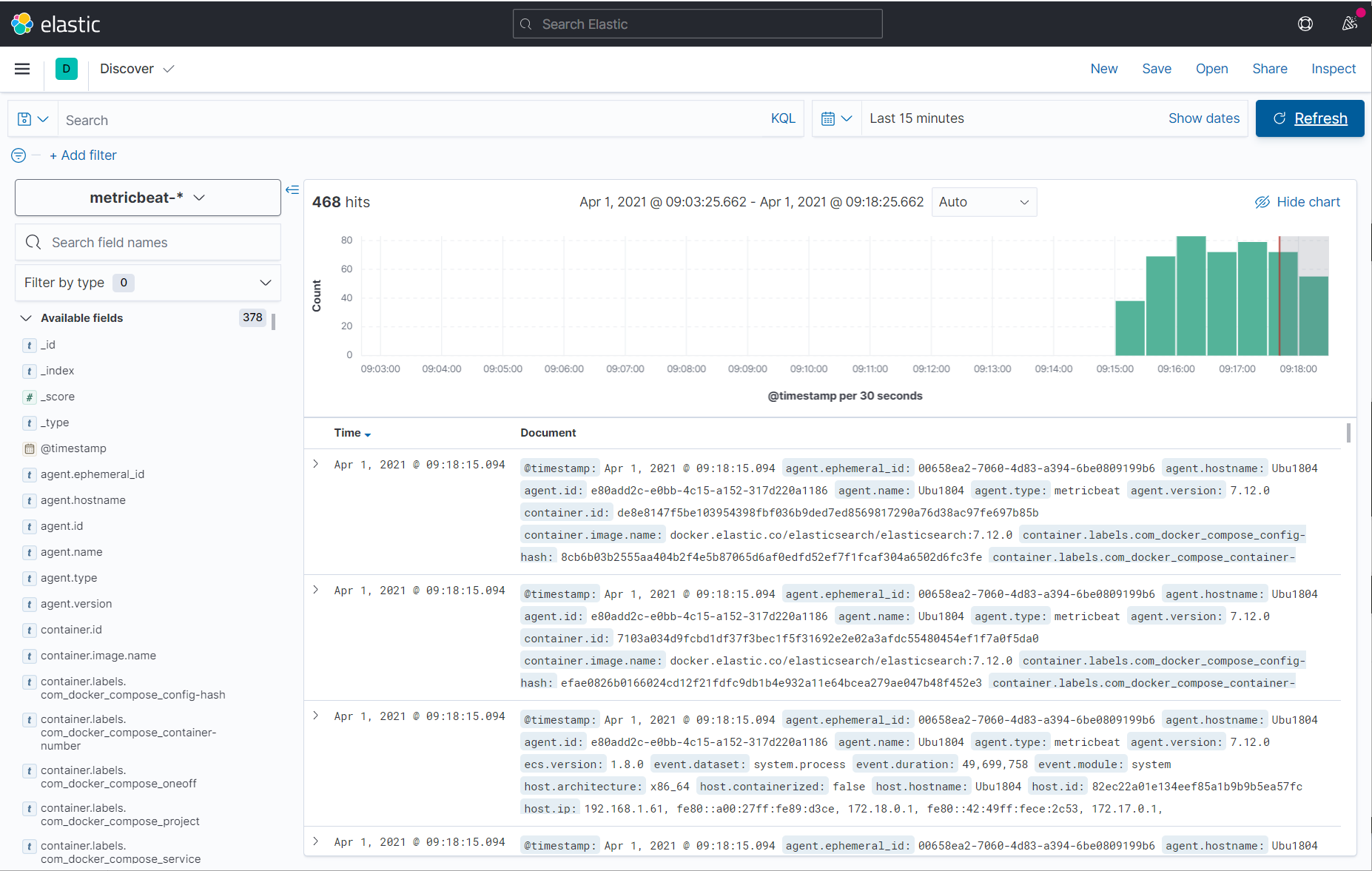
Task: Click the filter settings icon beside Add filter
Action: 17,155
